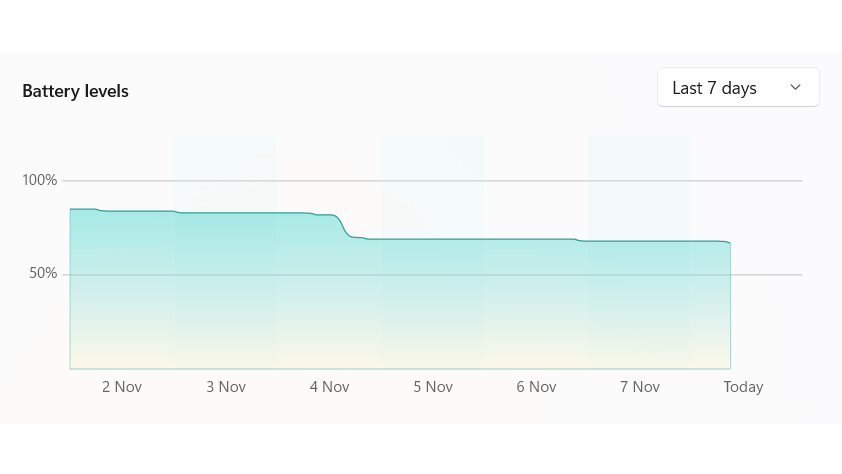The image size is (842, 474).
Task: Click the Battery levels heading
Action: pyautogui.click(x=76, y=91)
